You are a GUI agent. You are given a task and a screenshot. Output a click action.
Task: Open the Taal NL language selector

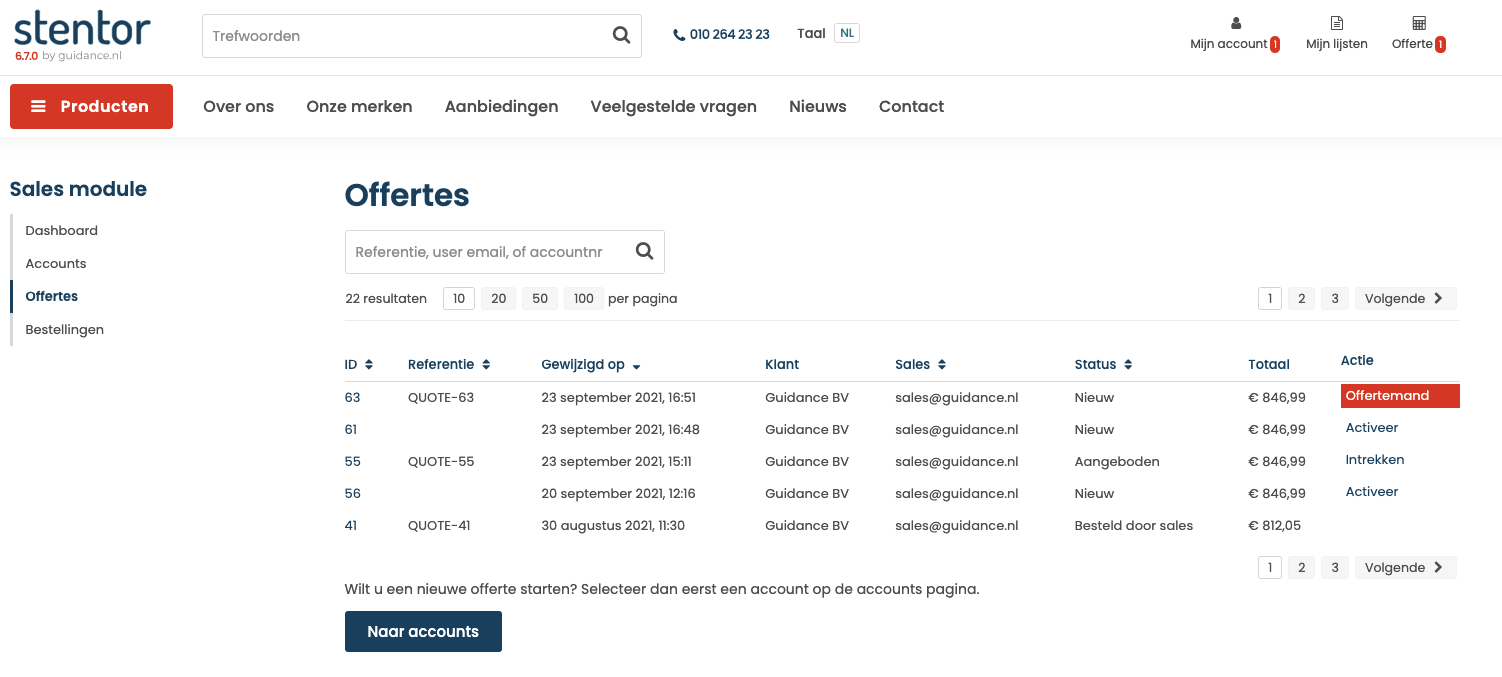coord(846,34)
